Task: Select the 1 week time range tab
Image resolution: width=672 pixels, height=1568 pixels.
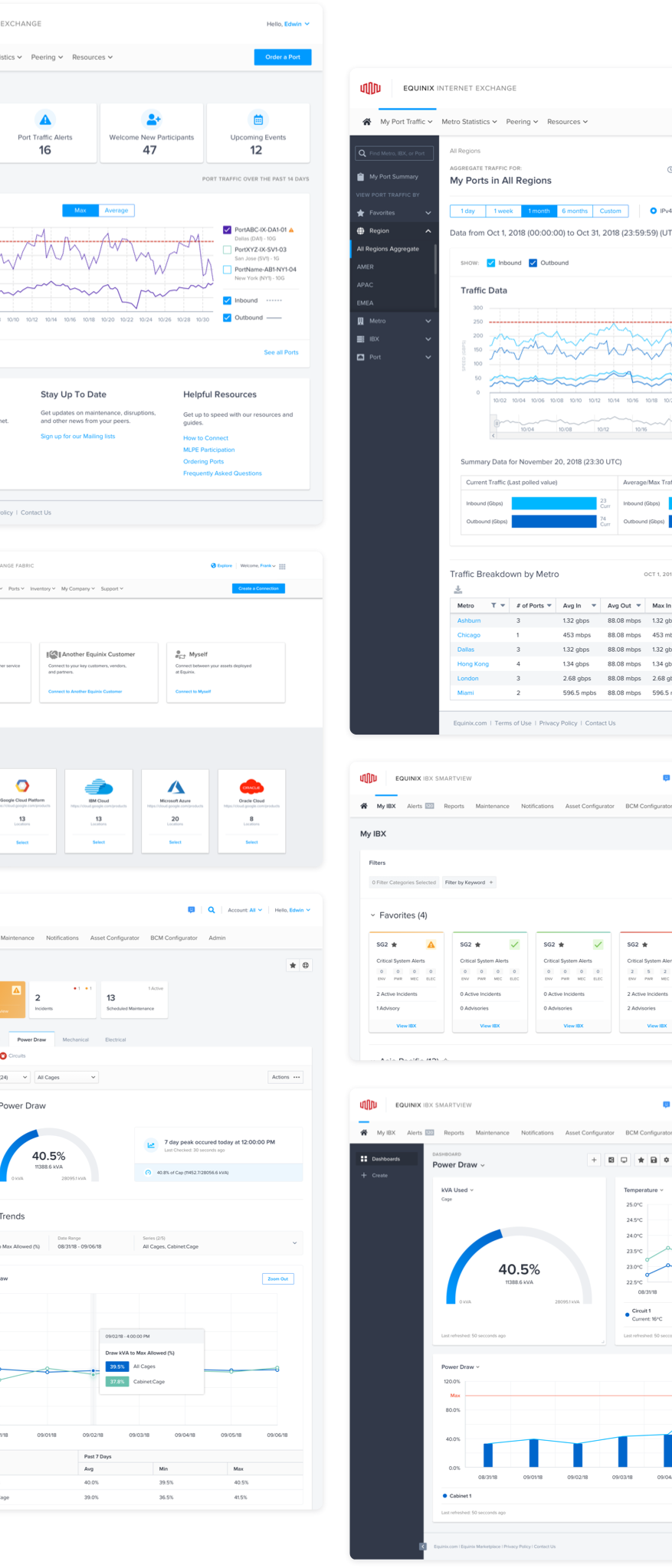Action: (x=503, y=211)
